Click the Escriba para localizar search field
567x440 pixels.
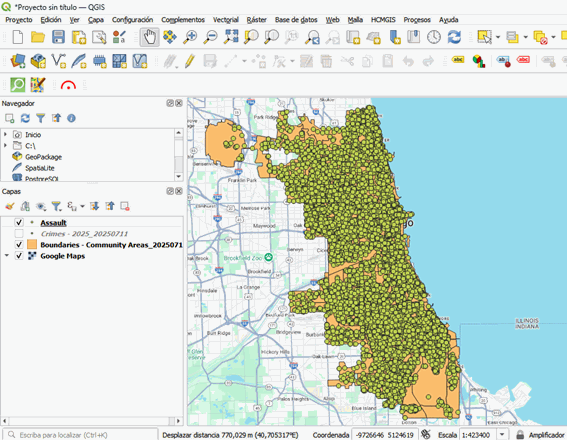click(x=80, y=435)
